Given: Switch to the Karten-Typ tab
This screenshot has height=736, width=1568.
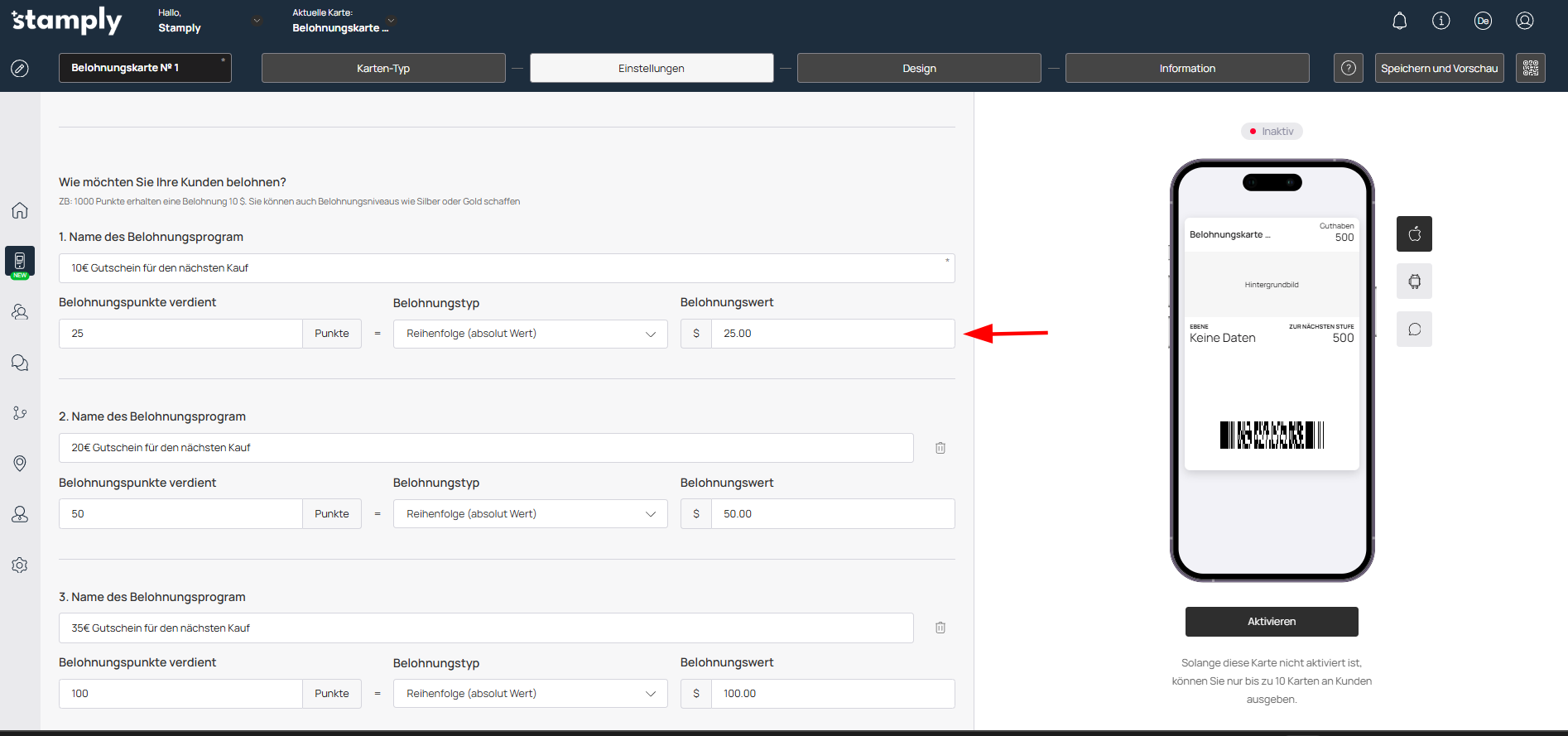Looking at the screenshot, I should point(383,68).
